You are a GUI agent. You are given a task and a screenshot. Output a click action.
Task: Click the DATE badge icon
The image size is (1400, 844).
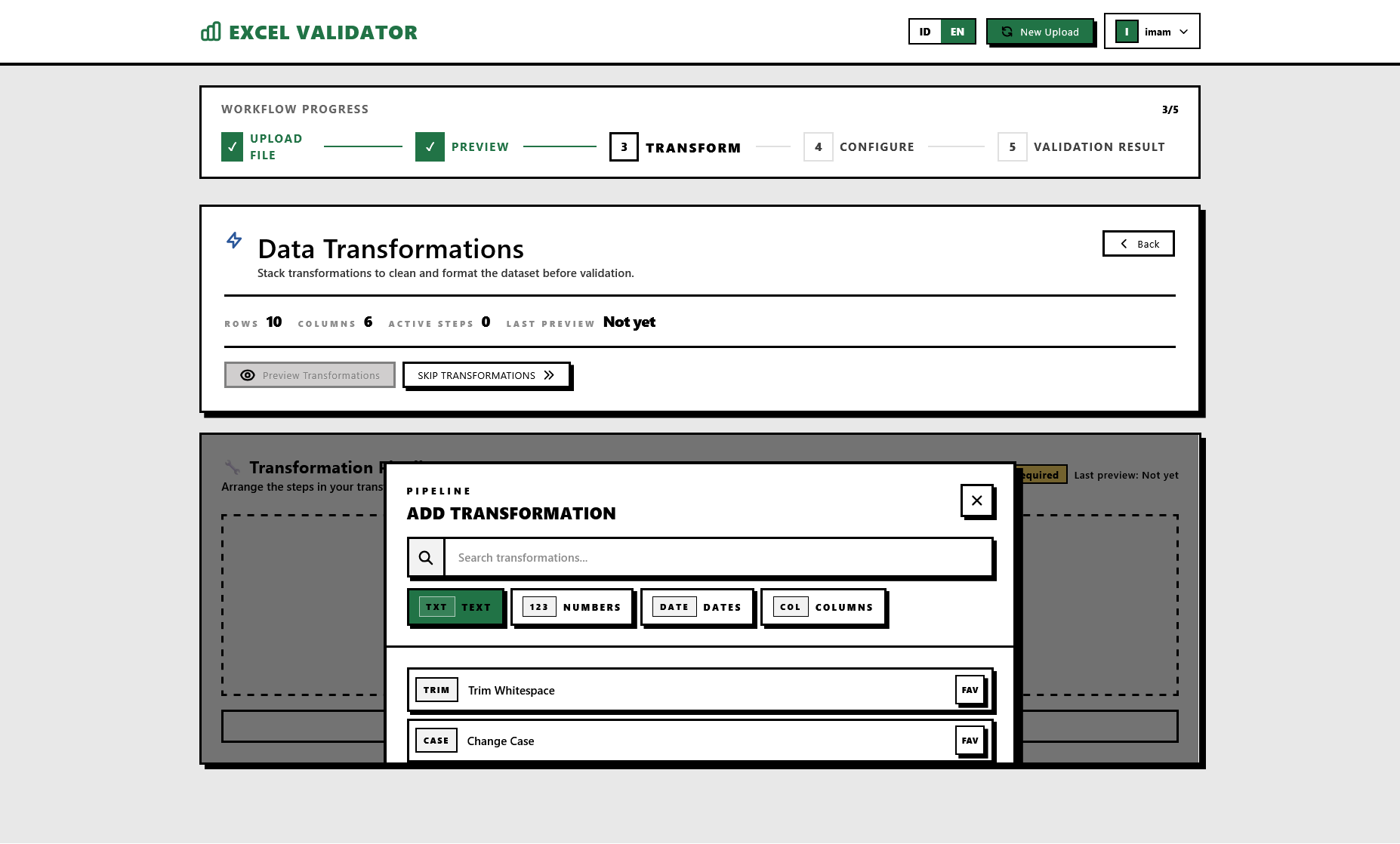(674, 607)
